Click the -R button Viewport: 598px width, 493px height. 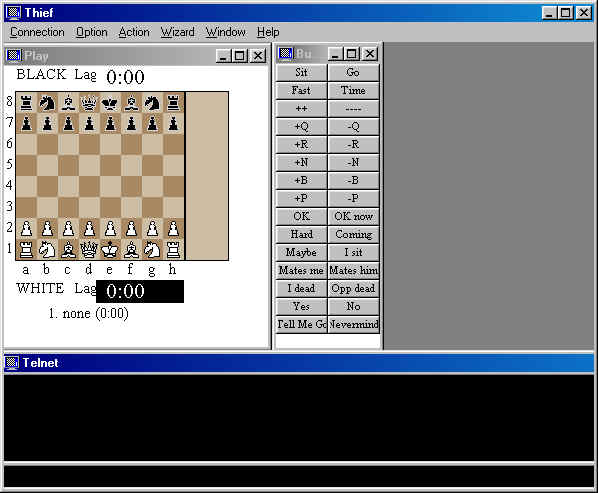coord(353,144)
